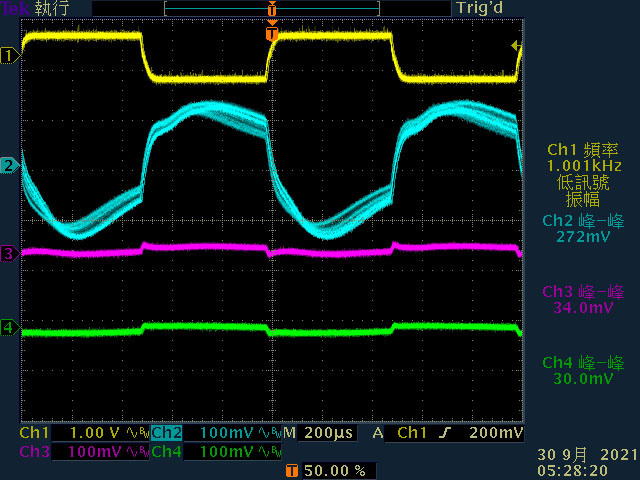640x480 pixels.
Task: Click the Ch3 34.0mV peak-to-peak value
Action: pyautogui.click(x=583, y=307)
